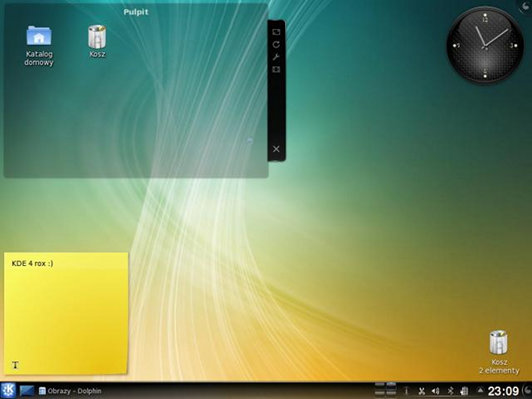
Task: Click the sticky note text KDE 4 rox
Action: click(x=32, y=263)
